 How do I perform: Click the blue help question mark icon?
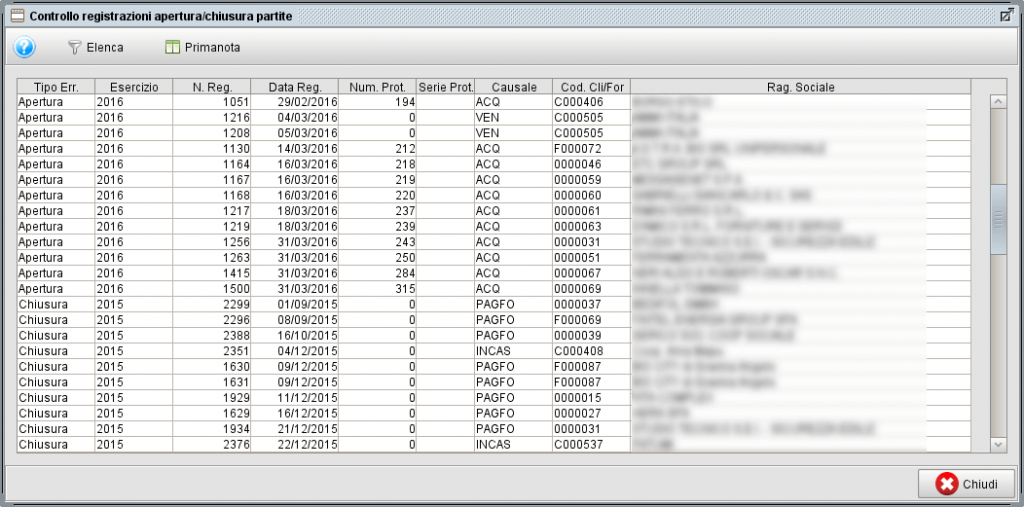(25, 47)
